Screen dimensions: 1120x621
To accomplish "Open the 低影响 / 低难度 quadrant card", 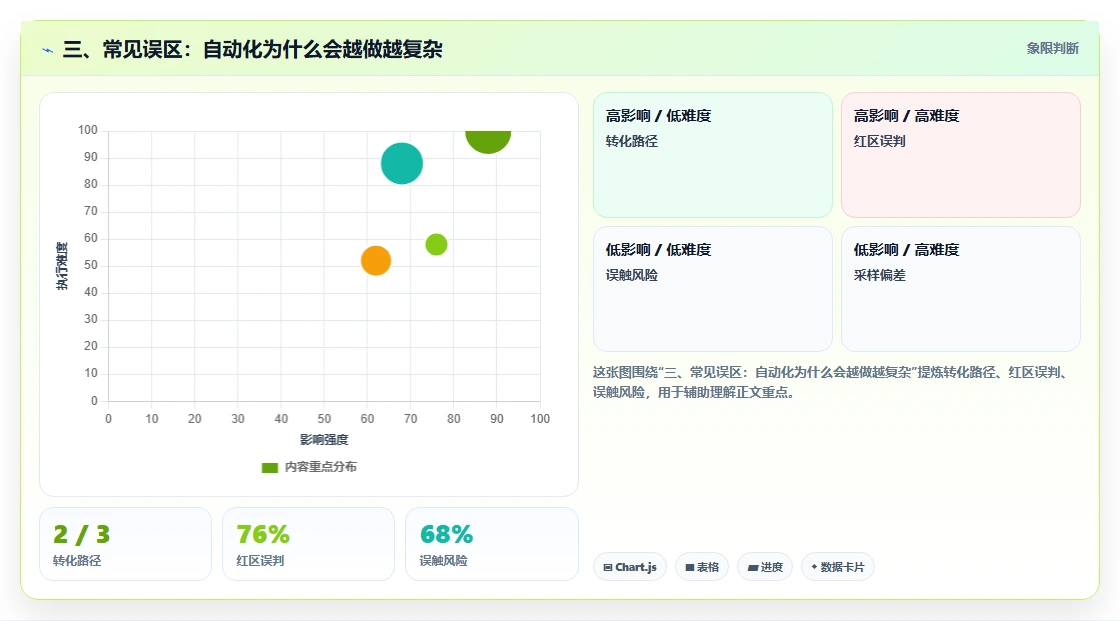I will pos(713,289).
